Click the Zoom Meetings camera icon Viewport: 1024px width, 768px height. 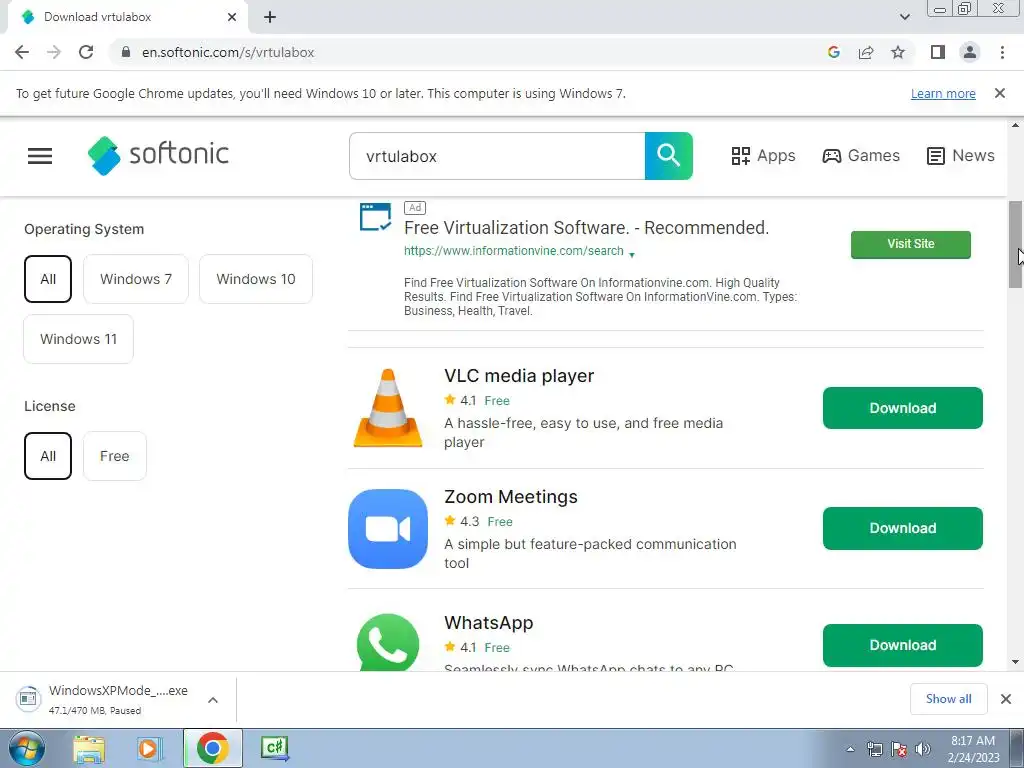click(x=388, y=528)
